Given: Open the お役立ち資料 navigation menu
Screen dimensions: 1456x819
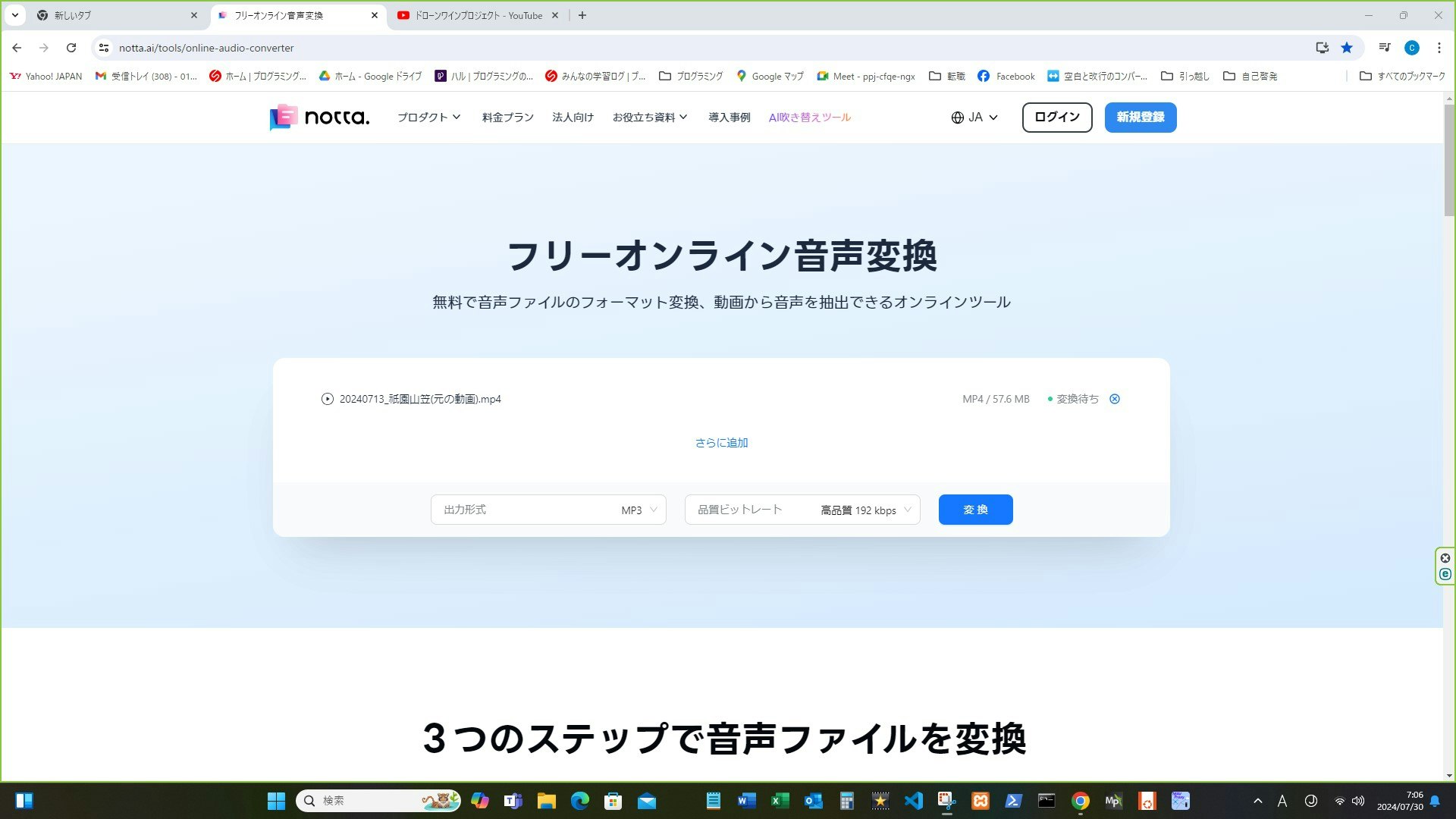Looking at the screenshot, I should coord(650,117).
